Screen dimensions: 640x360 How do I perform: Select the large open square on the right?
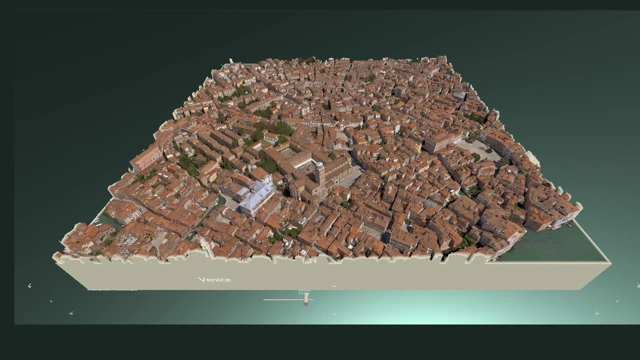480,150
